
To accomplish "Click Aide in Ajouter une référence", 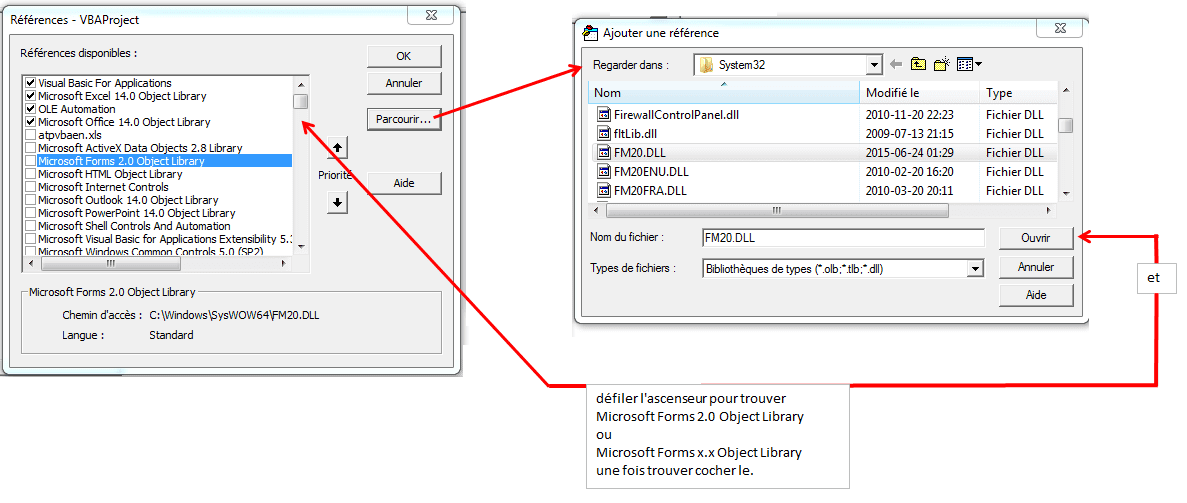I will click(1036, 294).
